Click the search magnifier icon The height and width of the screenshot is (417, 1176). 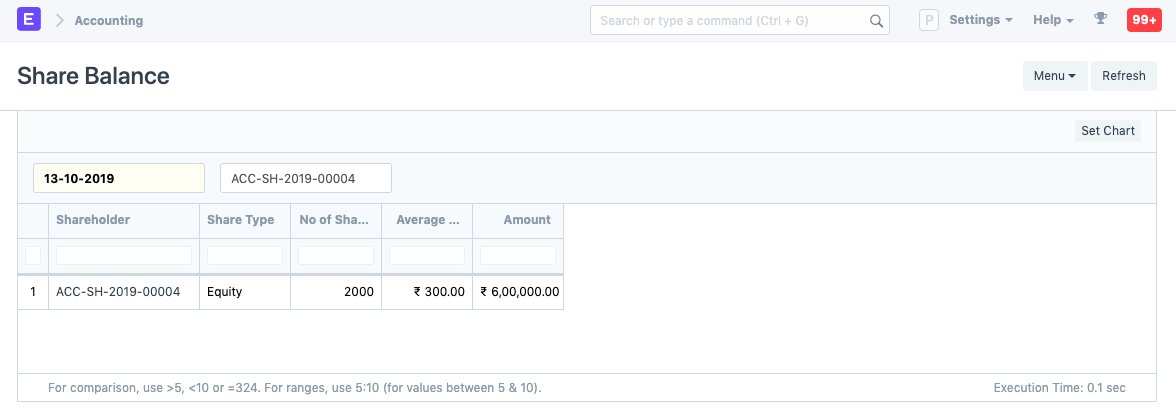pos(876,20)
